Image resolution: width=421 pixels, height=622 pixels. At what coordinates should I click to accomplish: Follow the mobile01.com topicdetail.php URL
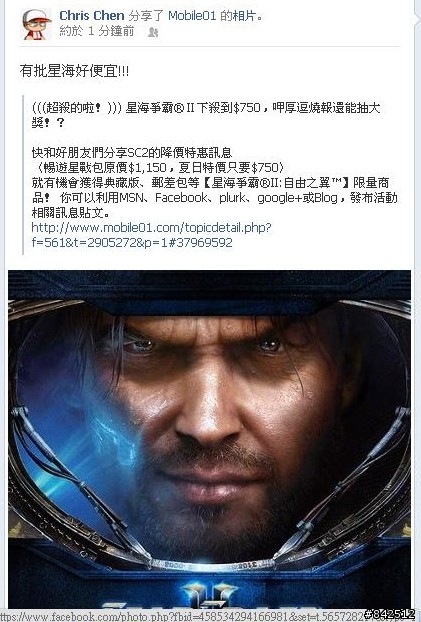[x=151, y=235]
